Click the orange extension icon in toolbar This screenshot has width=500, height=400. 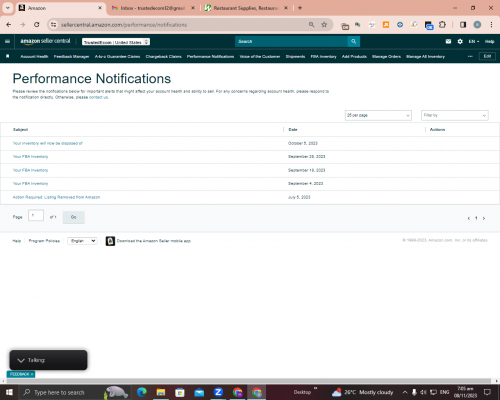[x=386, y=25]
